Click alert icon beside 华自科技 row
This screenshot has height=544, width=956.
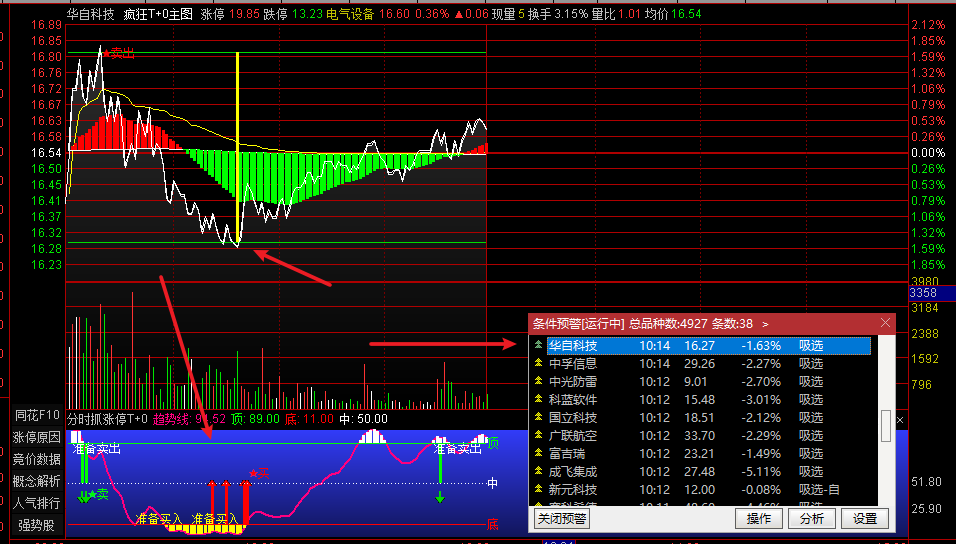(538, 345)
